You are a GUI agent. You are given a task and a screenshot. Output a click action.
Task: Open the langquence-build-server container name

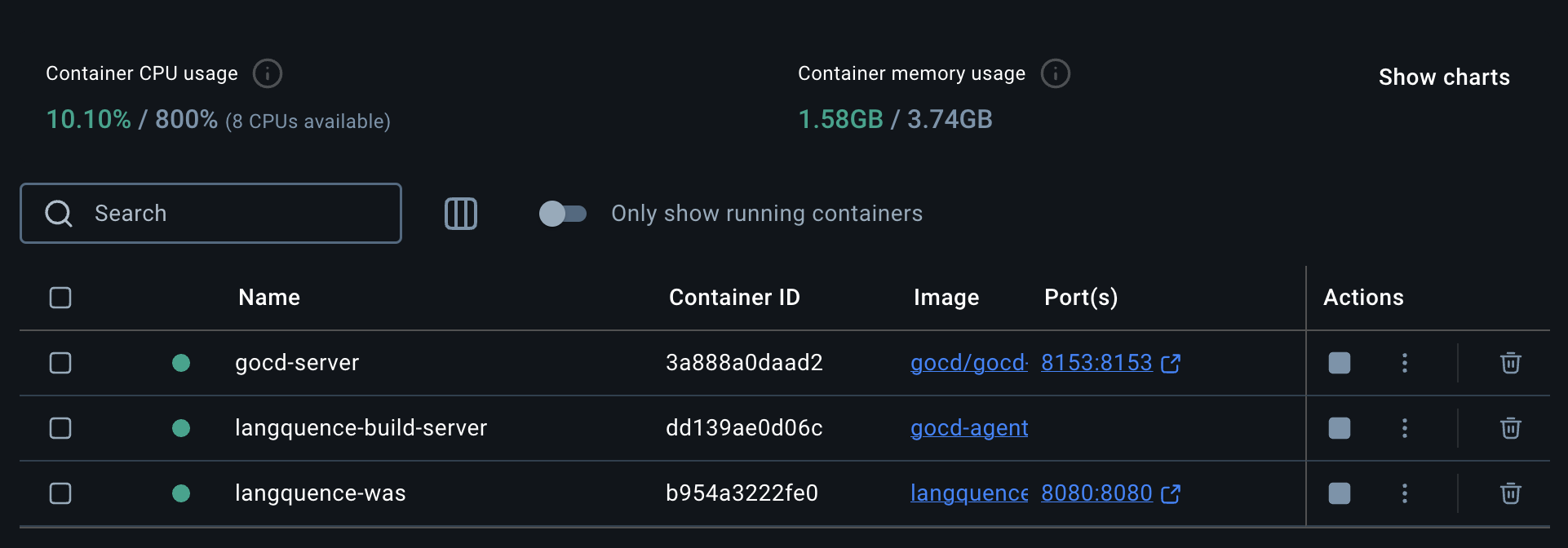(x=361, y=428)
